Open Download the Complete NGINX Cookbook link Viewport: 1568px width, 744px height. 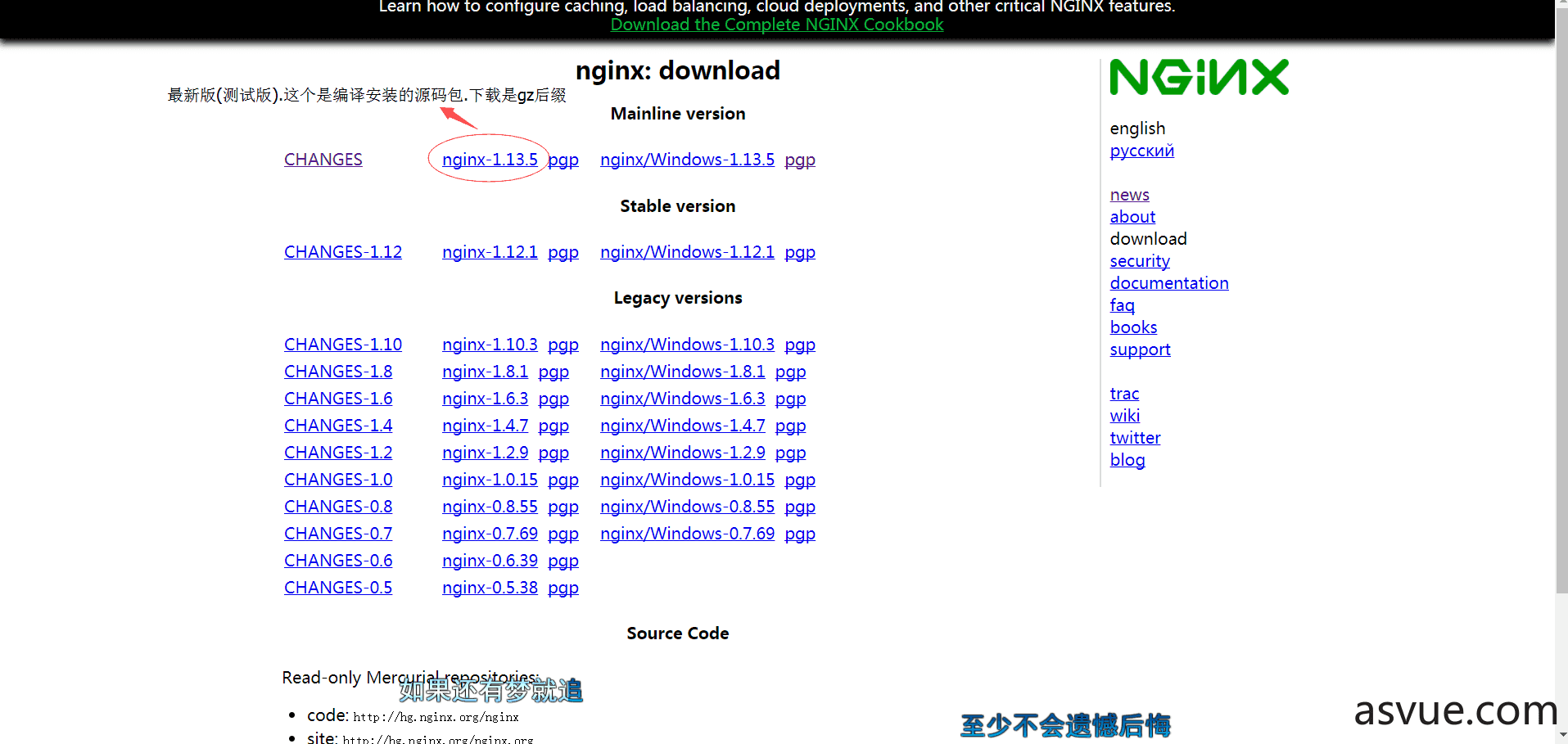[x=777, y=25]
